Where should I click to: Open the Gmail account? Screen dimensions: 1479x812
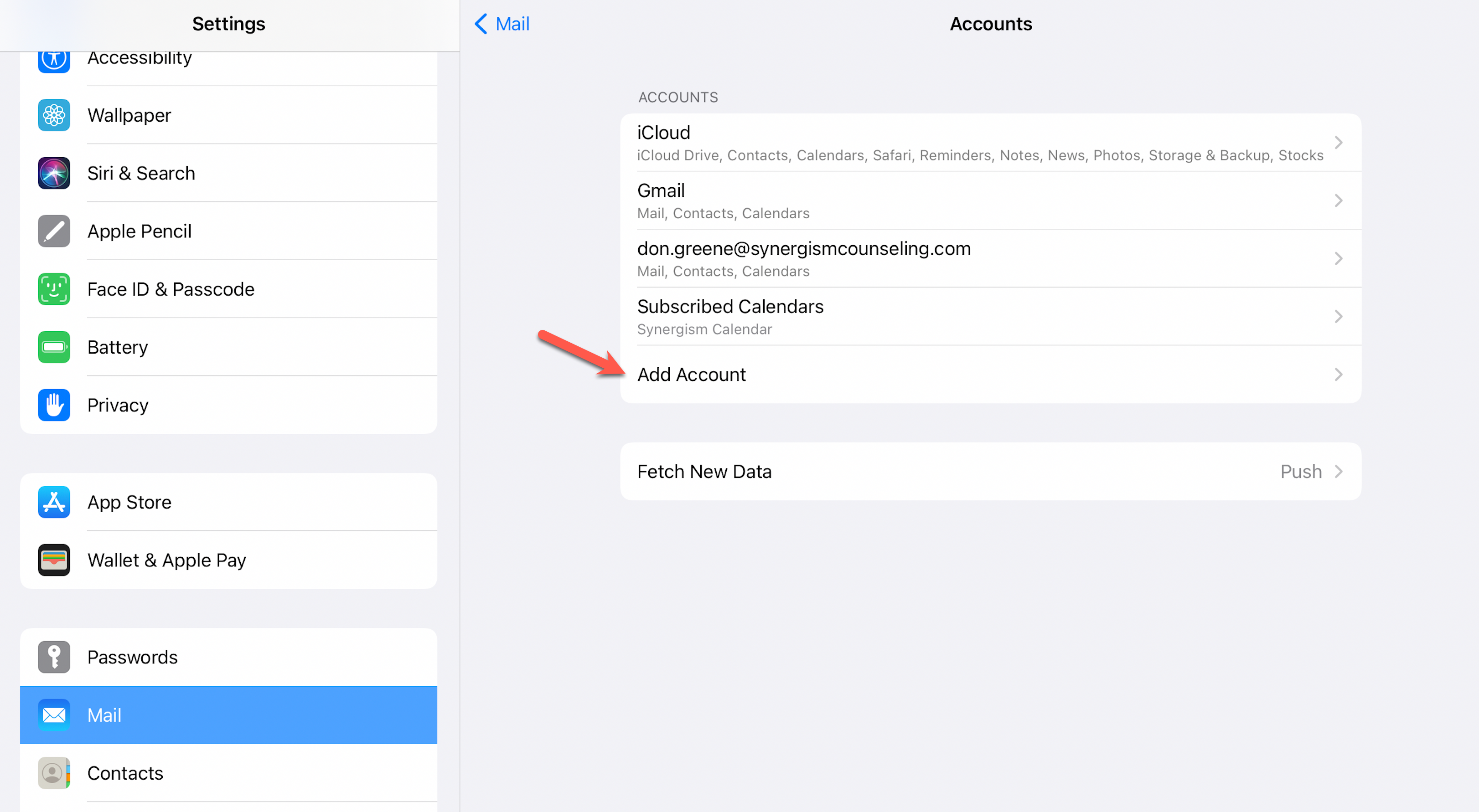(x=990, y=200)
